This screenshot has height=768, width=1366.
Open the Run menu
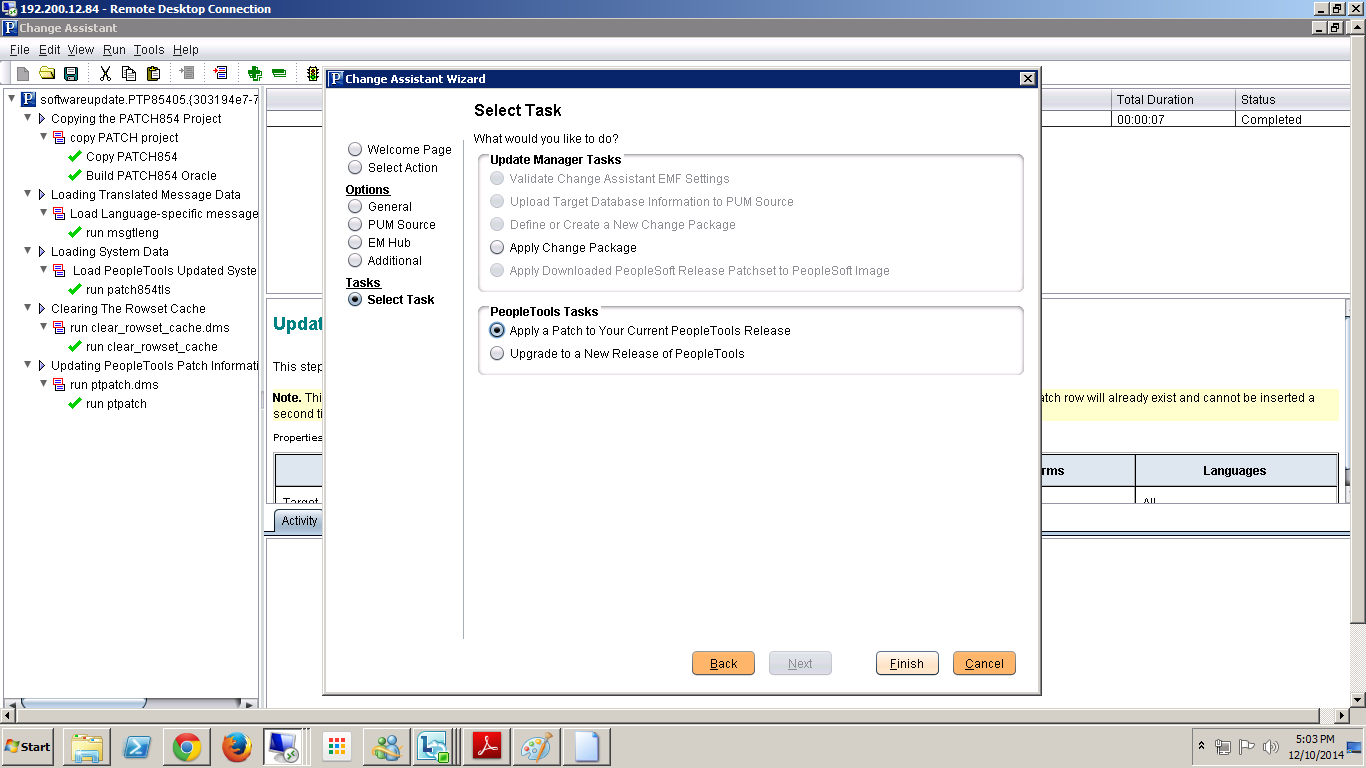tap(114, 49)
